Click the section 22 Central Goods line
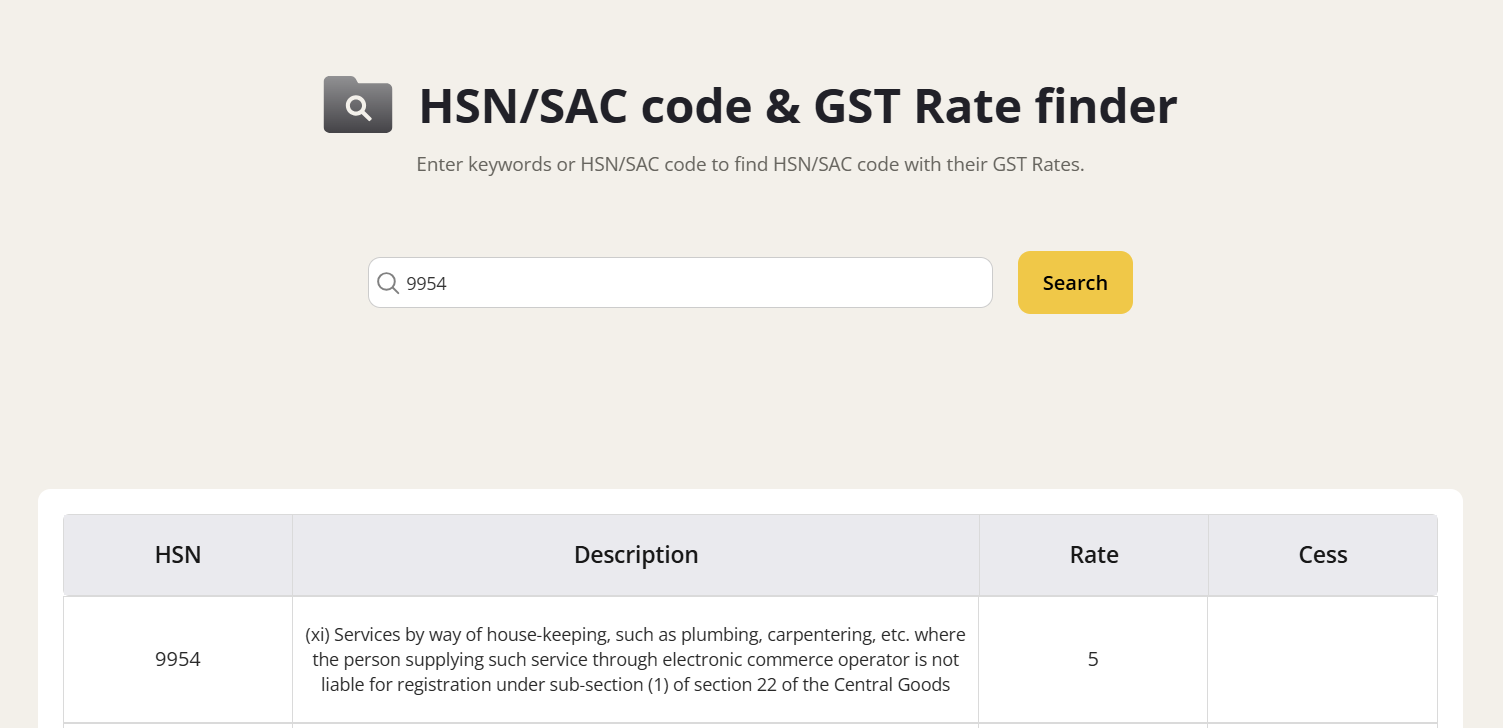The width and height of the screenshot is (1503, 728). click(x=636, y=685)
